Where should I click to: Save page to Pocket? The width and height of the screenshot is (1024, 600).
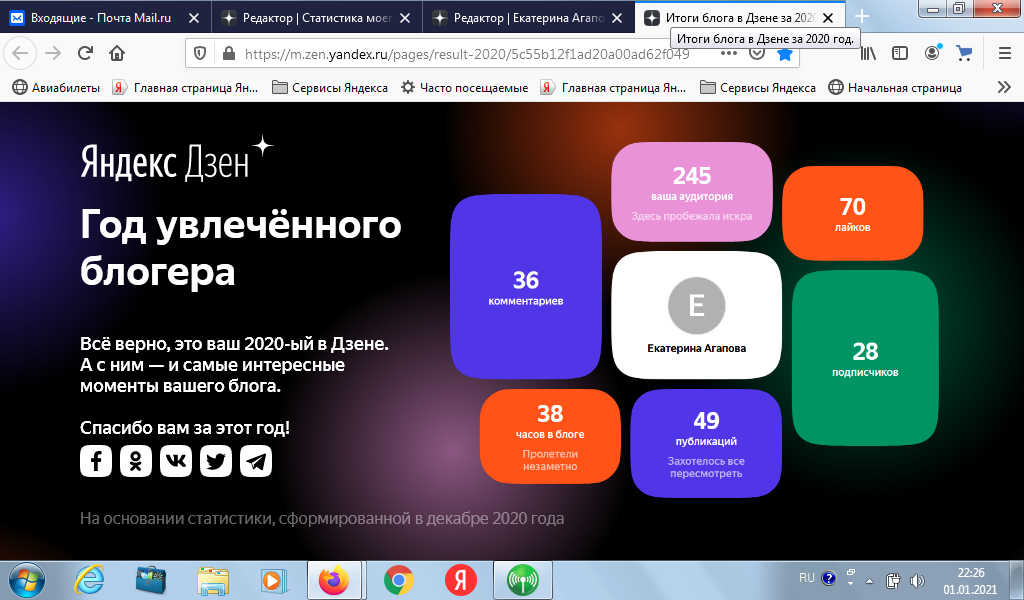point(757,54)
